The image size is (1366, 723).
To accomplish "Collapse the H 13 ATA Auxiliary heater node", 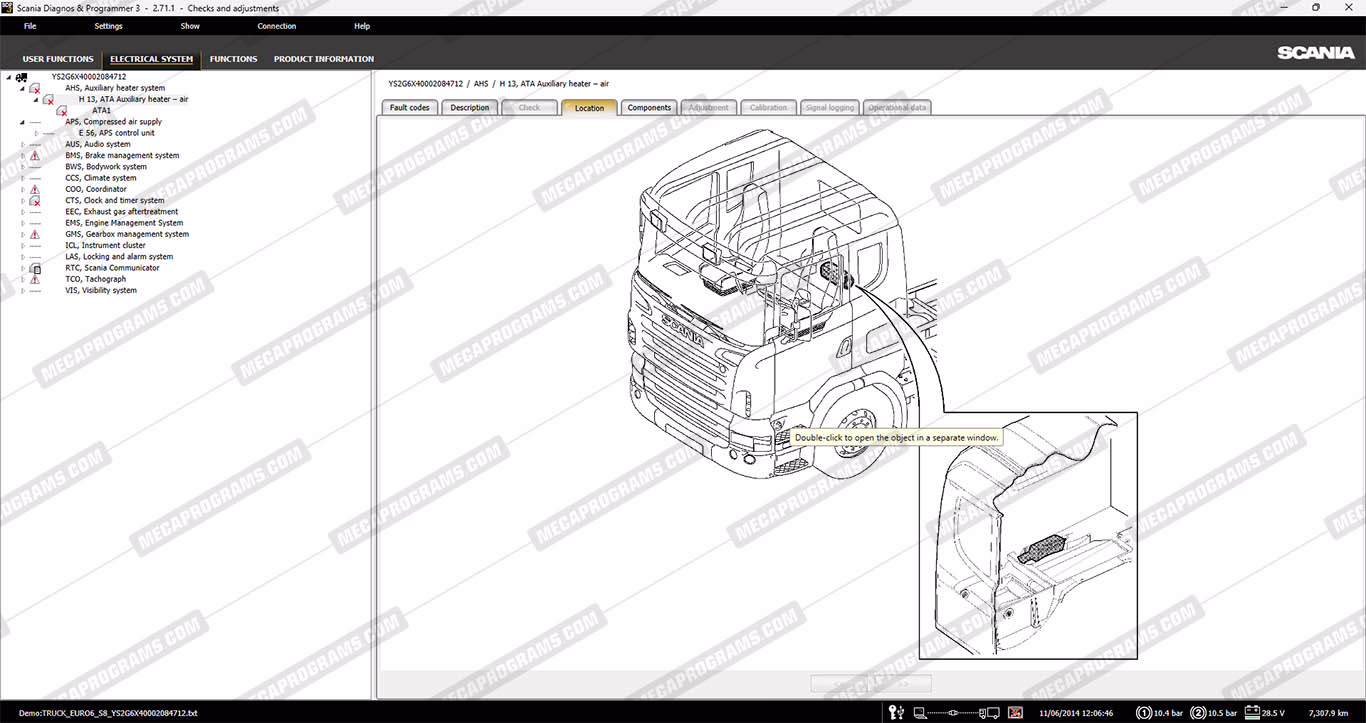I will click(35, 99).
